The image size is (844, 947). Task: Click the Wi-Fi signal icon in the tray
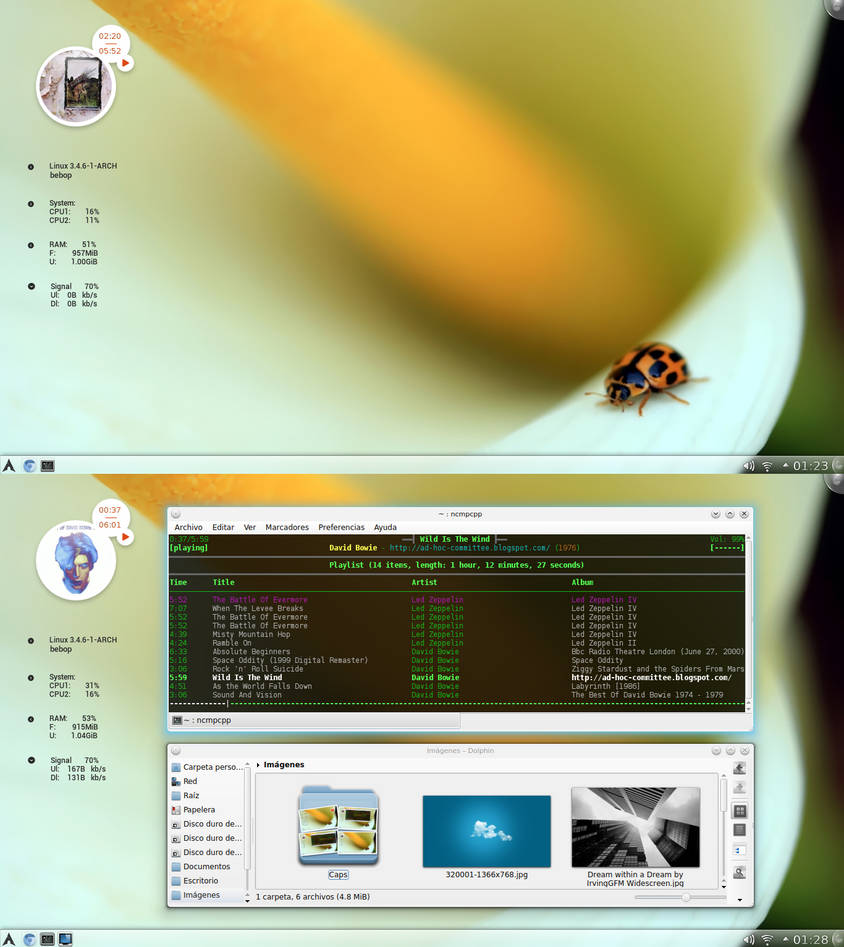coord(767,939)
